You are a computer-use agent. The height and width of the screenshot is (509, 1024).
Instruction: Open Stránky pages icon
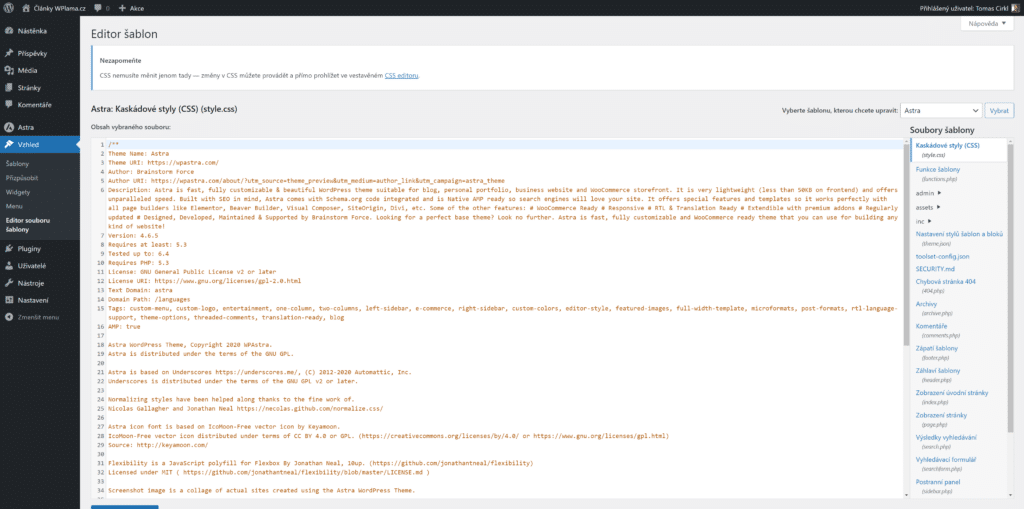click(x=8, y=87)
